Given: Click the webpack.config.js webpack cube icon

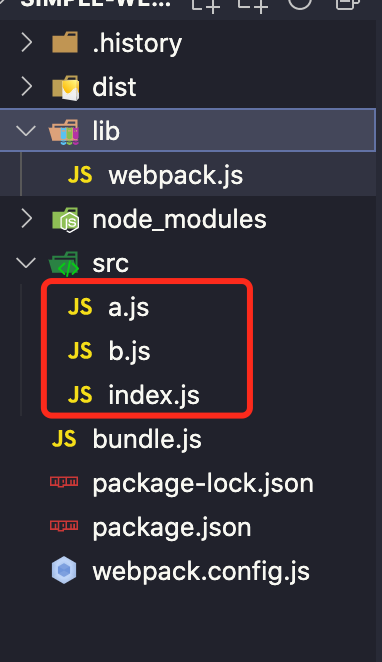Looking at the screenshot, I should [x=64, y=570].
